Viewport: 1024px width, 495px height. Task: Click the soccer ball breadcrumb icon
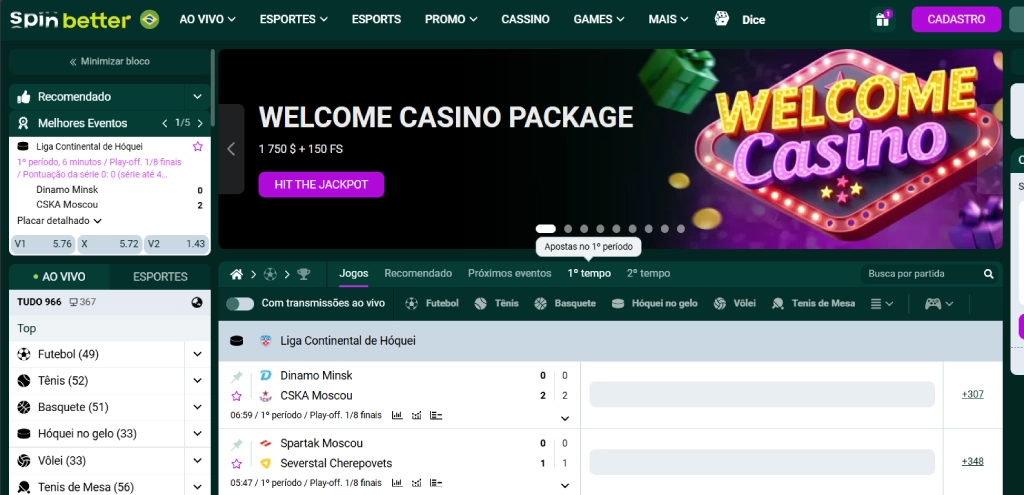270,274
